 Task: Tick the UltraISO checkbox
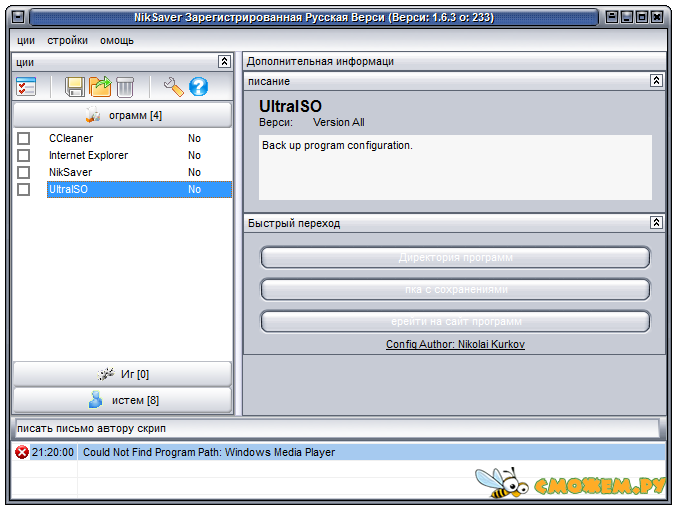click(x=23, y=189)
